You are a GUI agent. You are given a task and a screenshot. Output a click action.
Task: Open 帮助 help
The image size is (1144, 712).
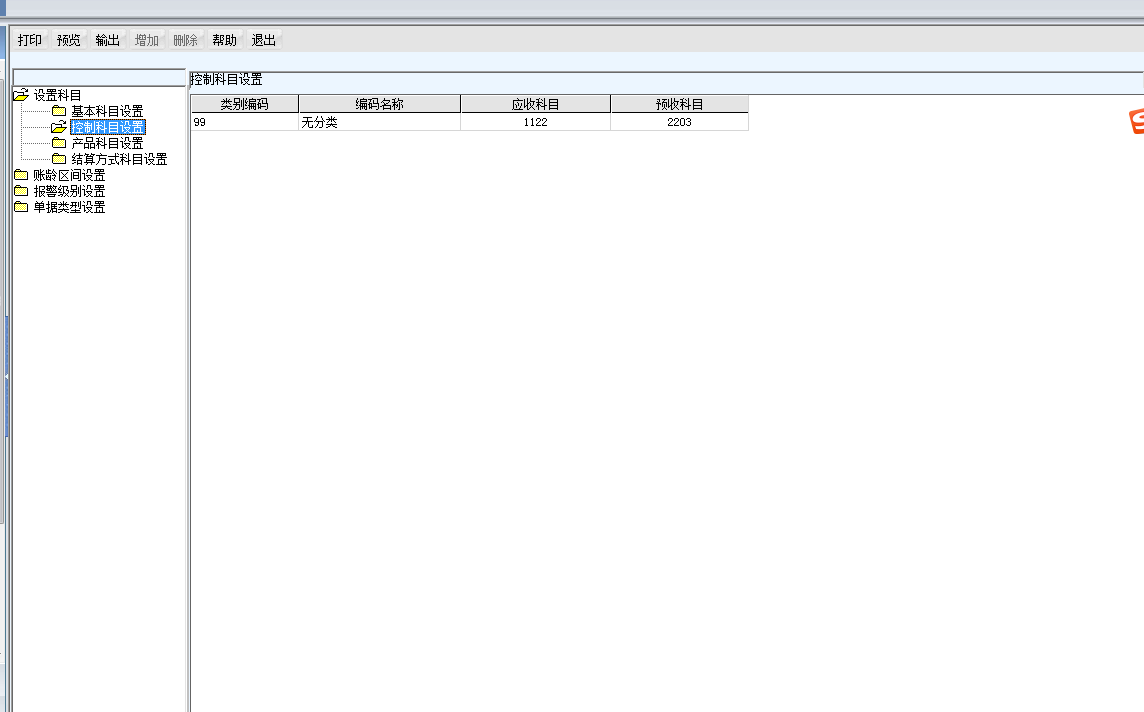tap(225, 40)
